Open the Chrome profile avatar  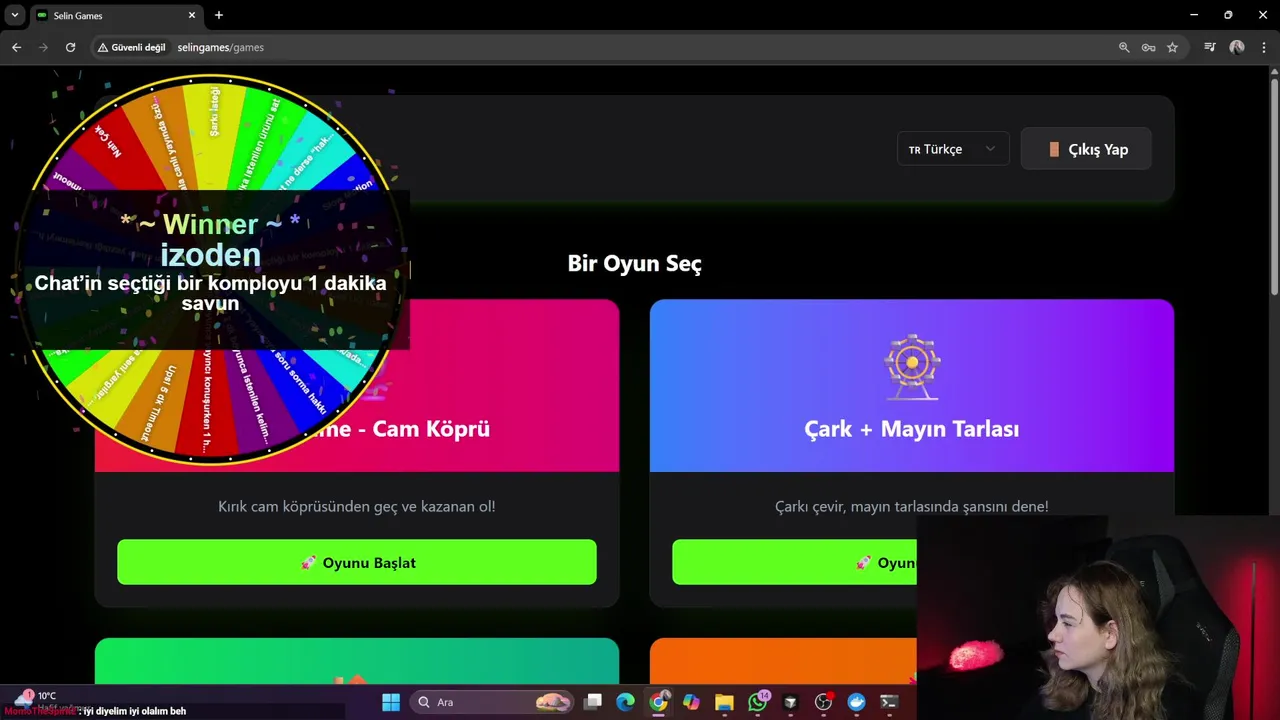[1237, 47]
